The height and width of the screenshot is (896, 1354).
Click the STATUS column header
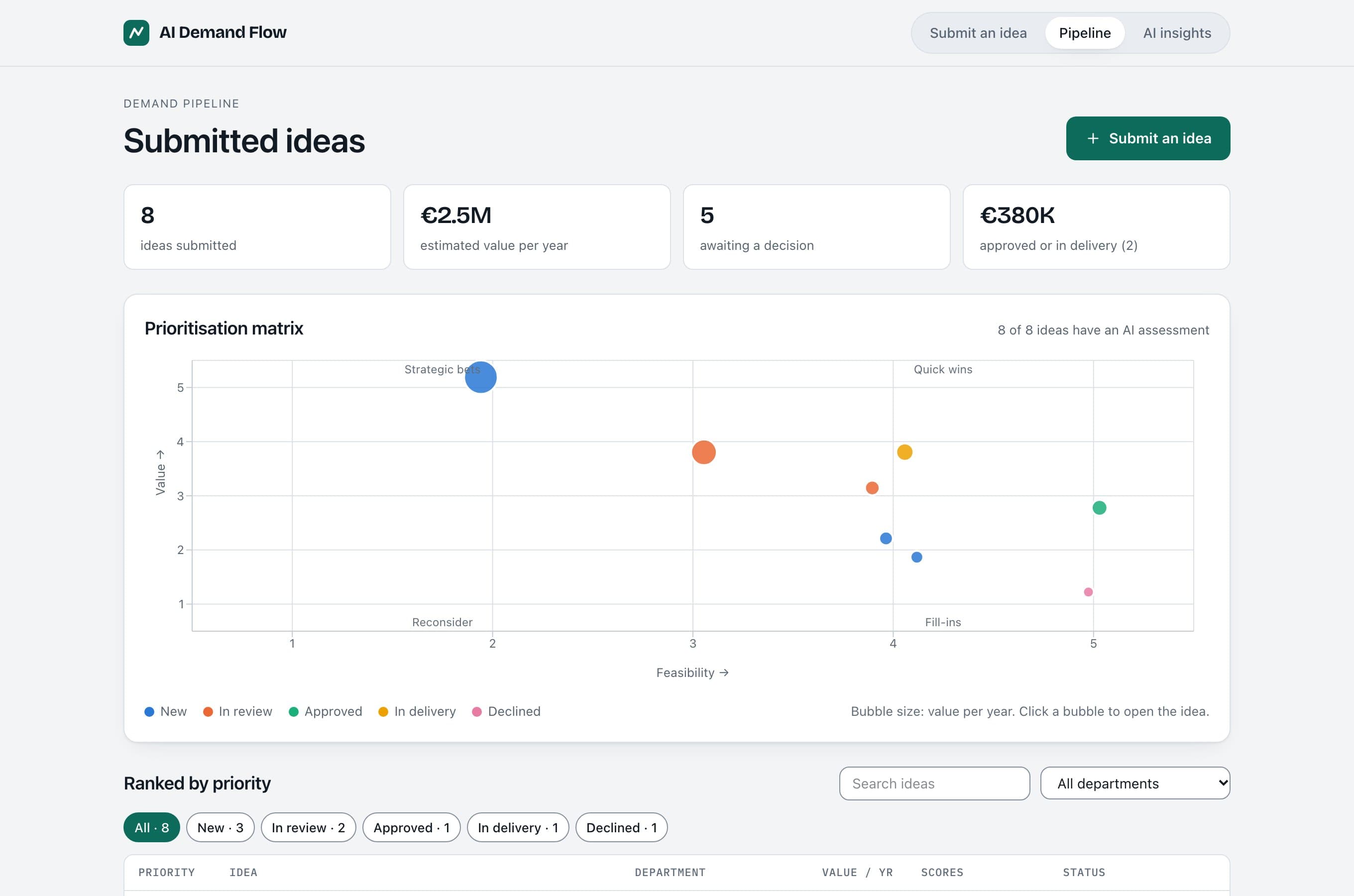pyautogui.click(x=1083, y=873)
